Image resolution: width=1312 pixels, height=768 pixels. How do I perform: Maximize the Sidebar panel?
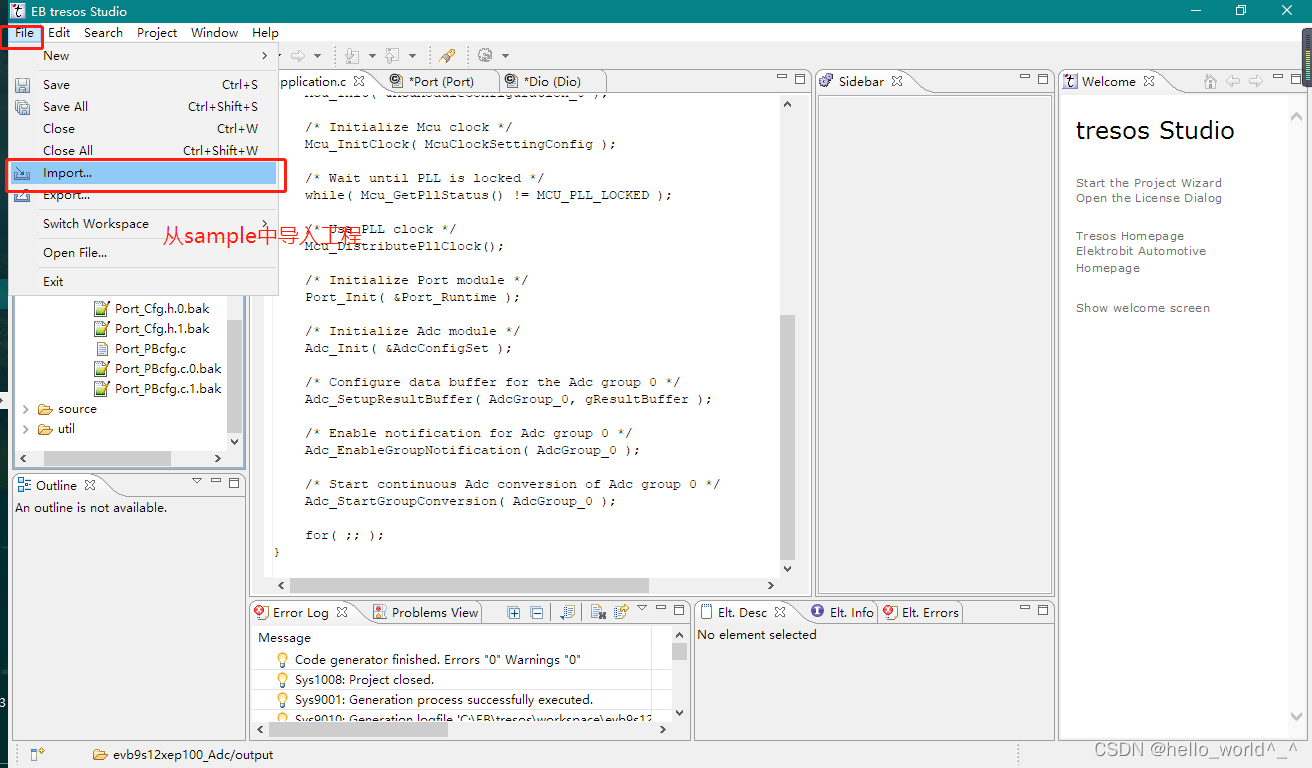click(x=1043, y=78)
